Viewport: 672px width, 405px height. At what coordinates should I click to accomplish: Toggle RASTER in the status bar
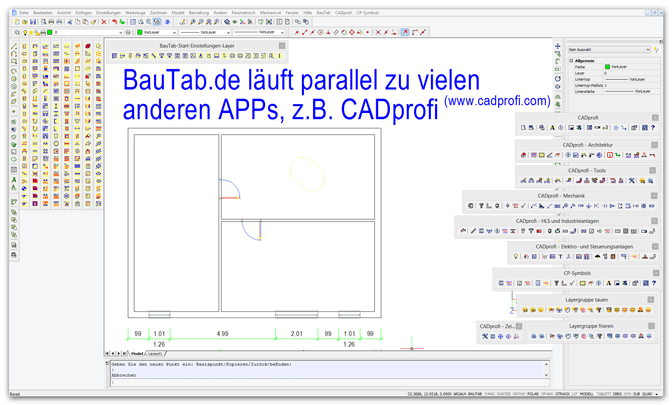[x=504, y=394]
